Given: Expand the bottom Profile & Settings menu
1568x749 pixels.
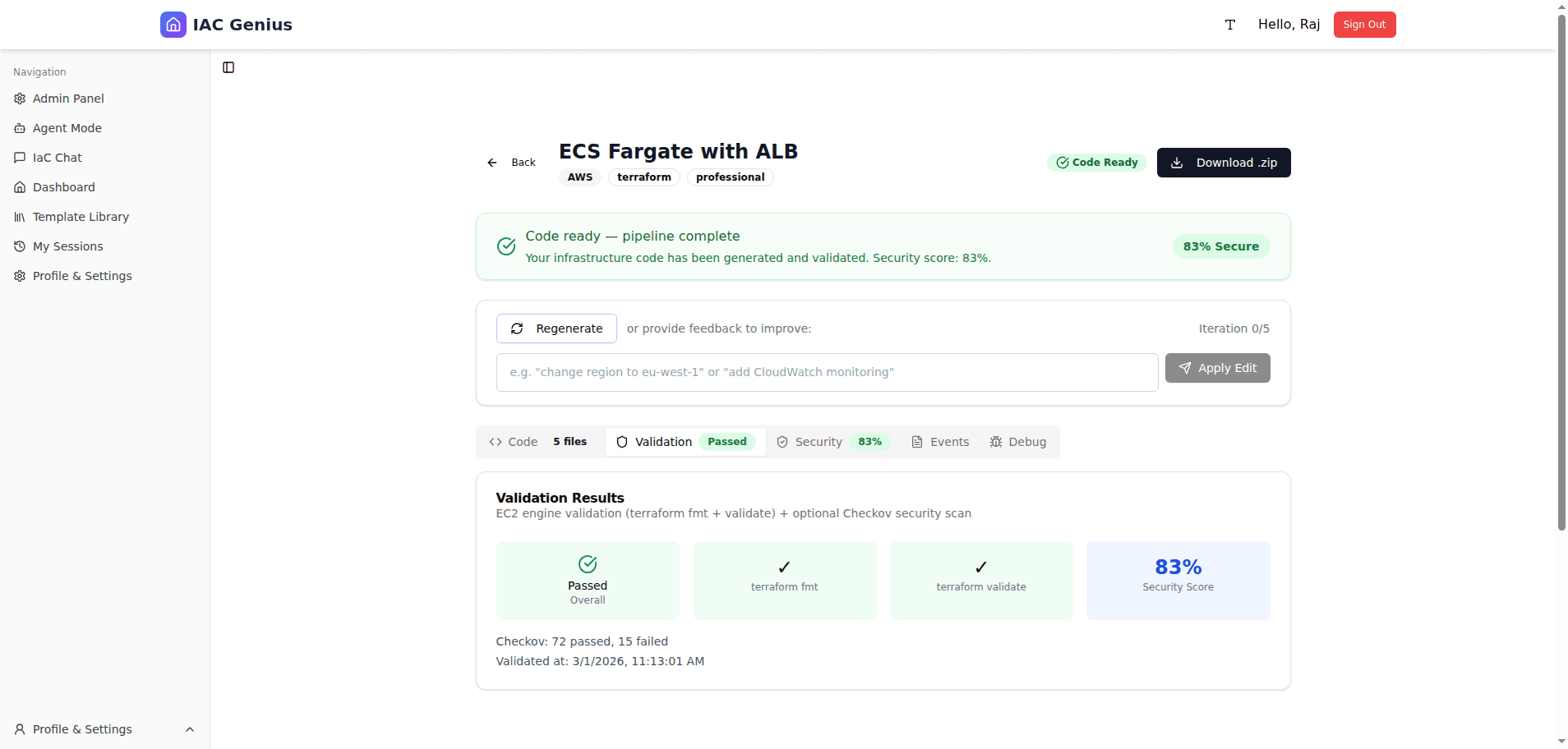Looking at the screenshot, I should pos(104,729).
